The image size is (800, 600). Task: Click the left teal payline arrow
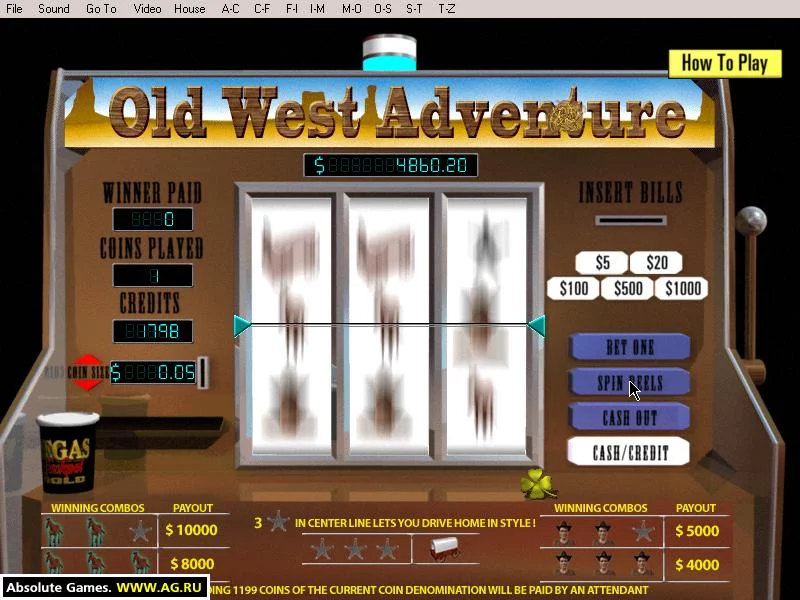point(242,326)
